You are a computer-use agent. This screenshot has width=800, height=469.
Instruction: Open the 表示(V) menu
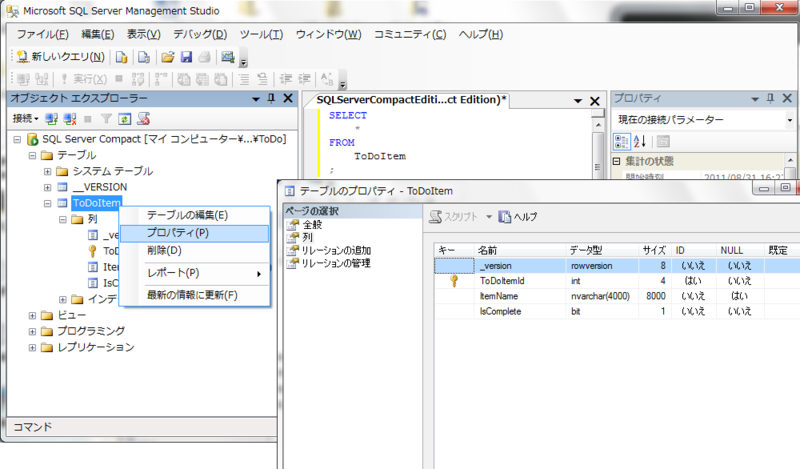(143, 35)
